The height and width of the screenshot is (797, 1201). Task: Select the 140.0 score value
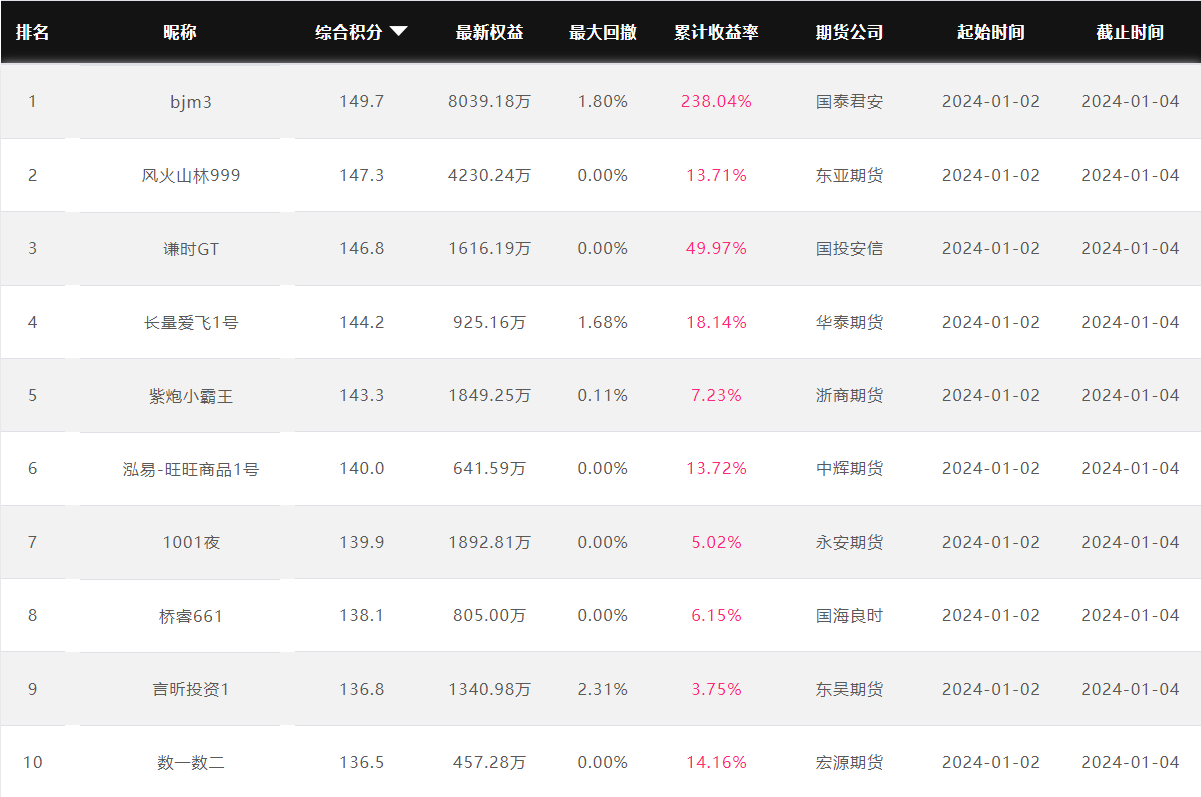(362, 468)
